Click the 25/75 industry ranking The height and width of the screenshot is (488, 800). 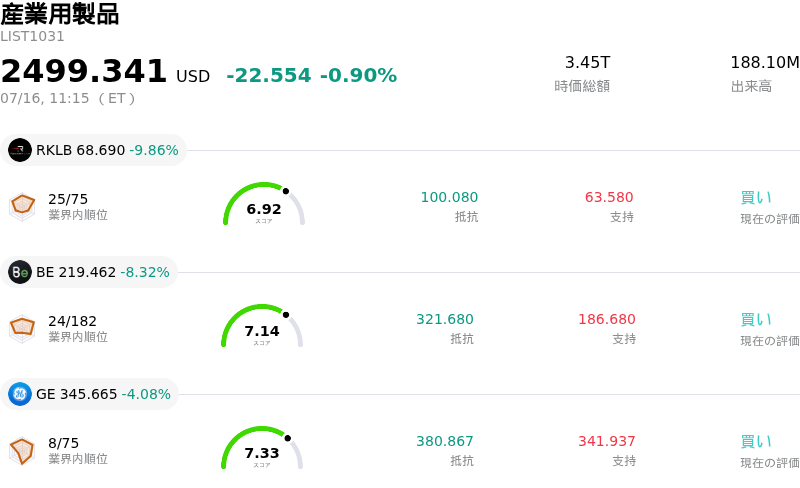coord(68,199)
